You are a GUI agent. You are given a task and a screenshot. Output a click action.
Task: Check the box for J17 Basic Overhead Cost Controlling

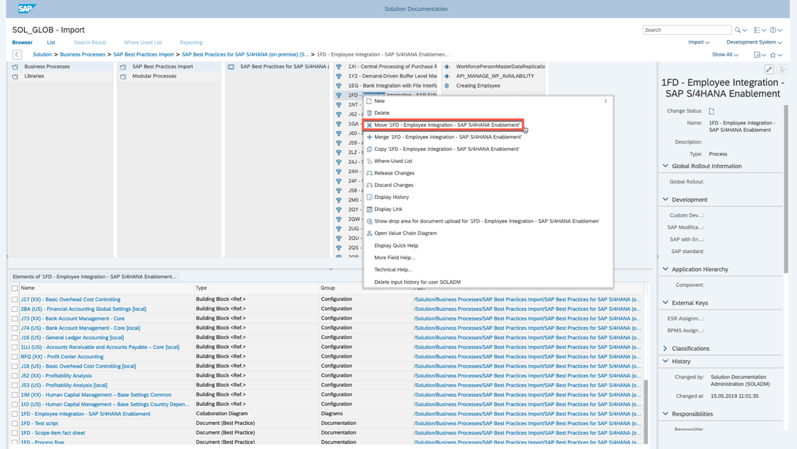pos(15,300)
